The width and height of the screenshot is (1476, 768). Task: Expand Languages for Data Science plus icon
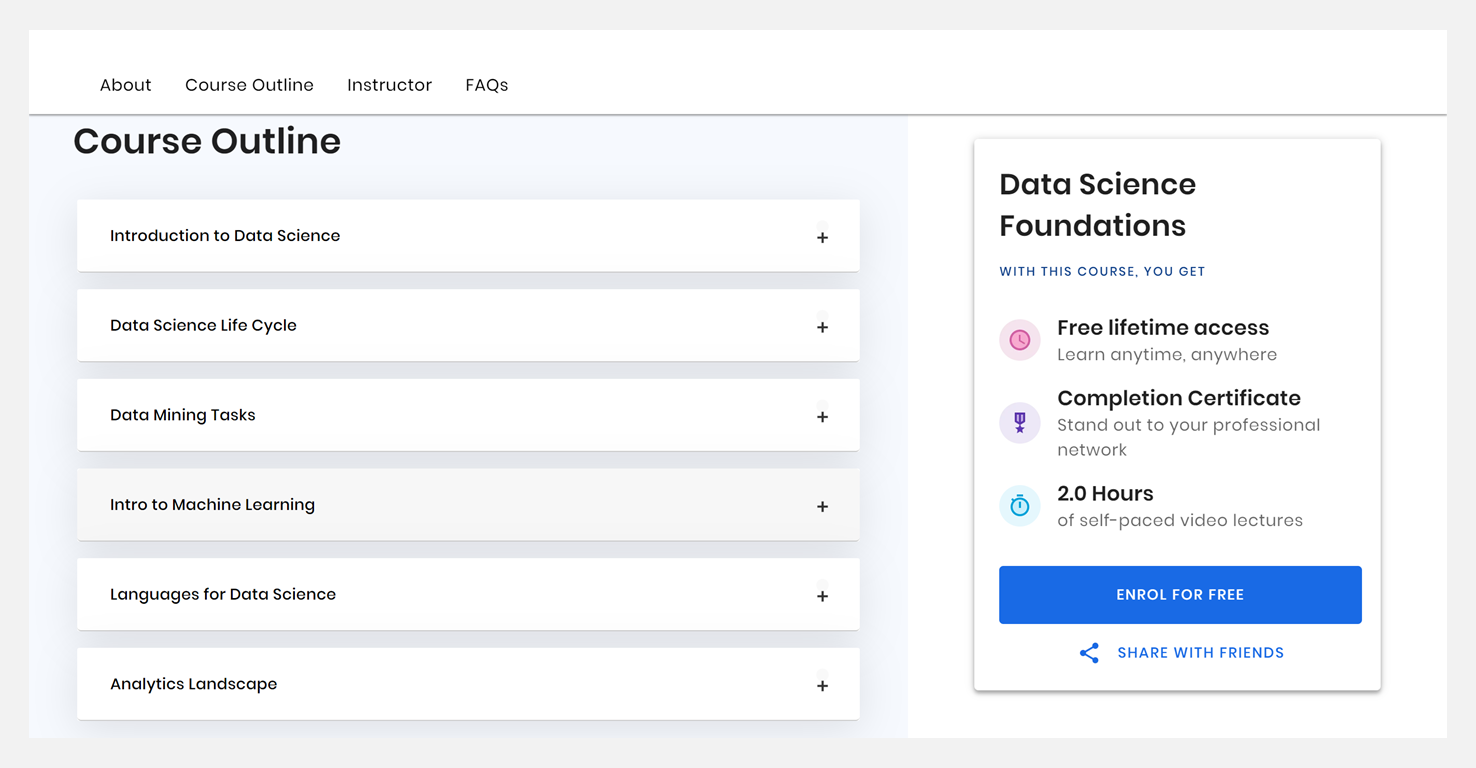point(822,596)
